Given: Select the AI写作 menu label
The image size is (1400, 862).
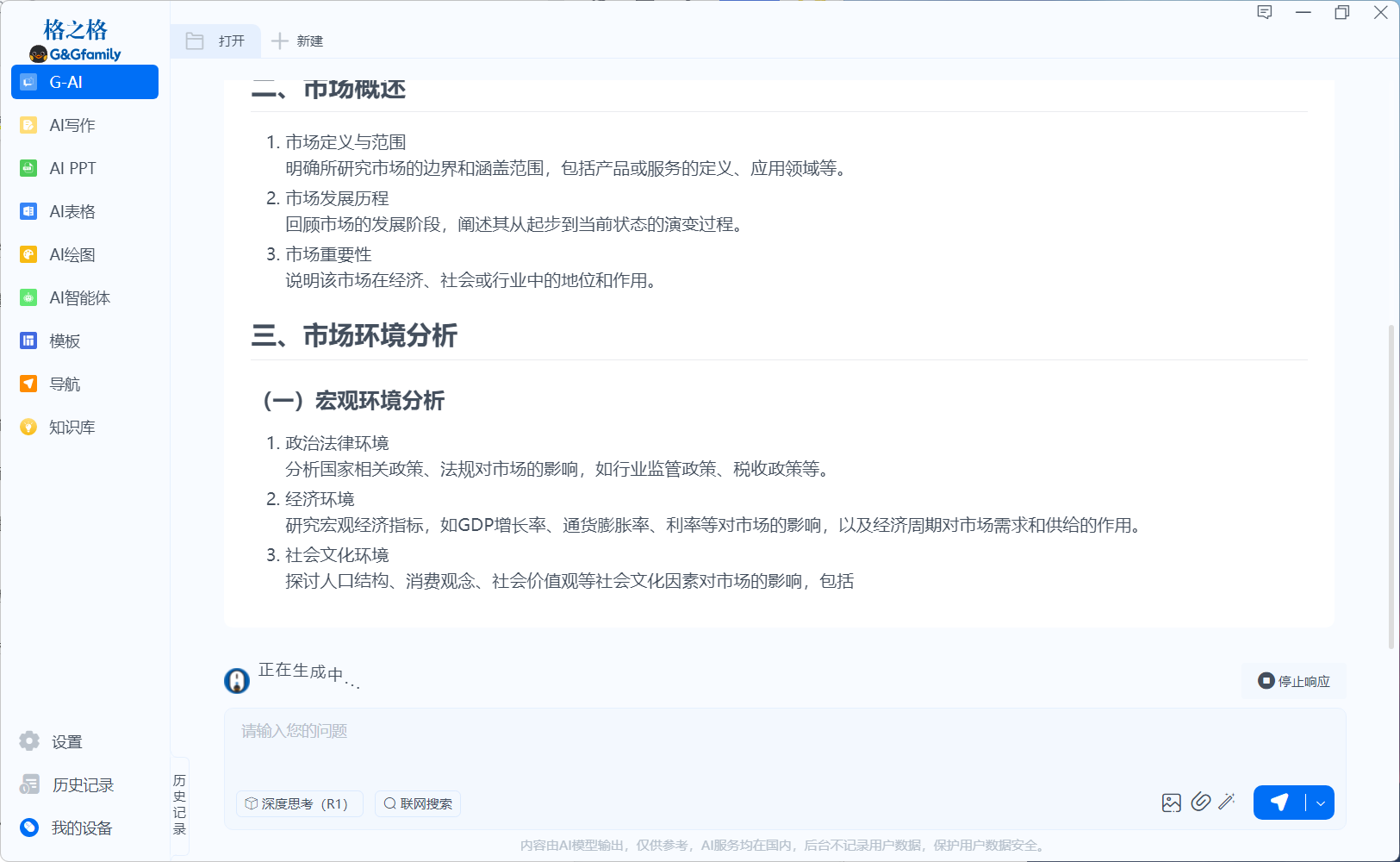Looking at the screenshot, I should click(72, 125).
